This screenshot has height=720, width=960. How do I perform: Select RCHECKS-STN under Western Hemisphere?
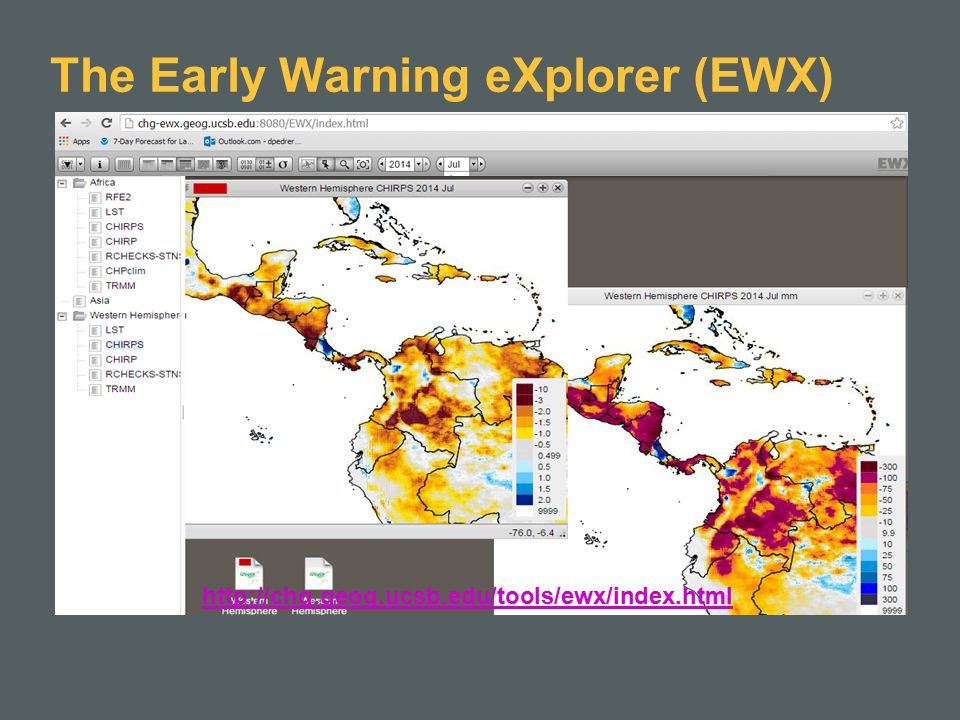[143, 374]
